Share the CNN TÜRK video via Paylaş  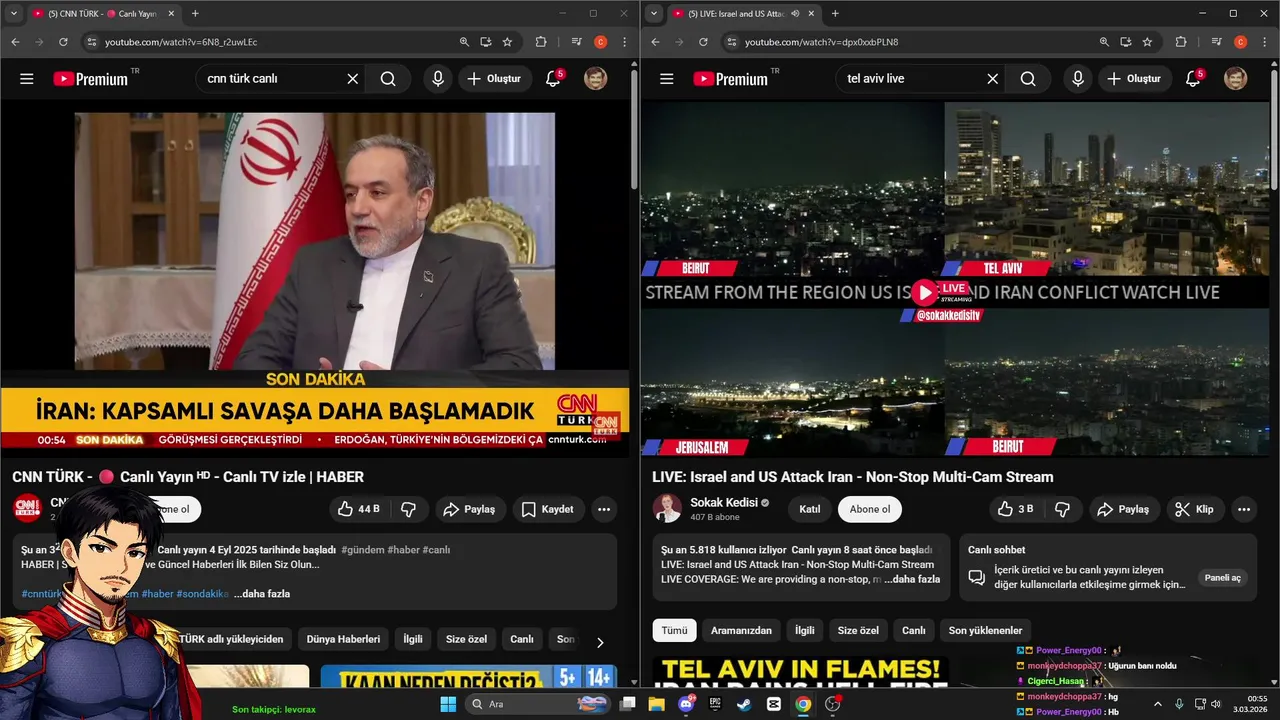469,509
